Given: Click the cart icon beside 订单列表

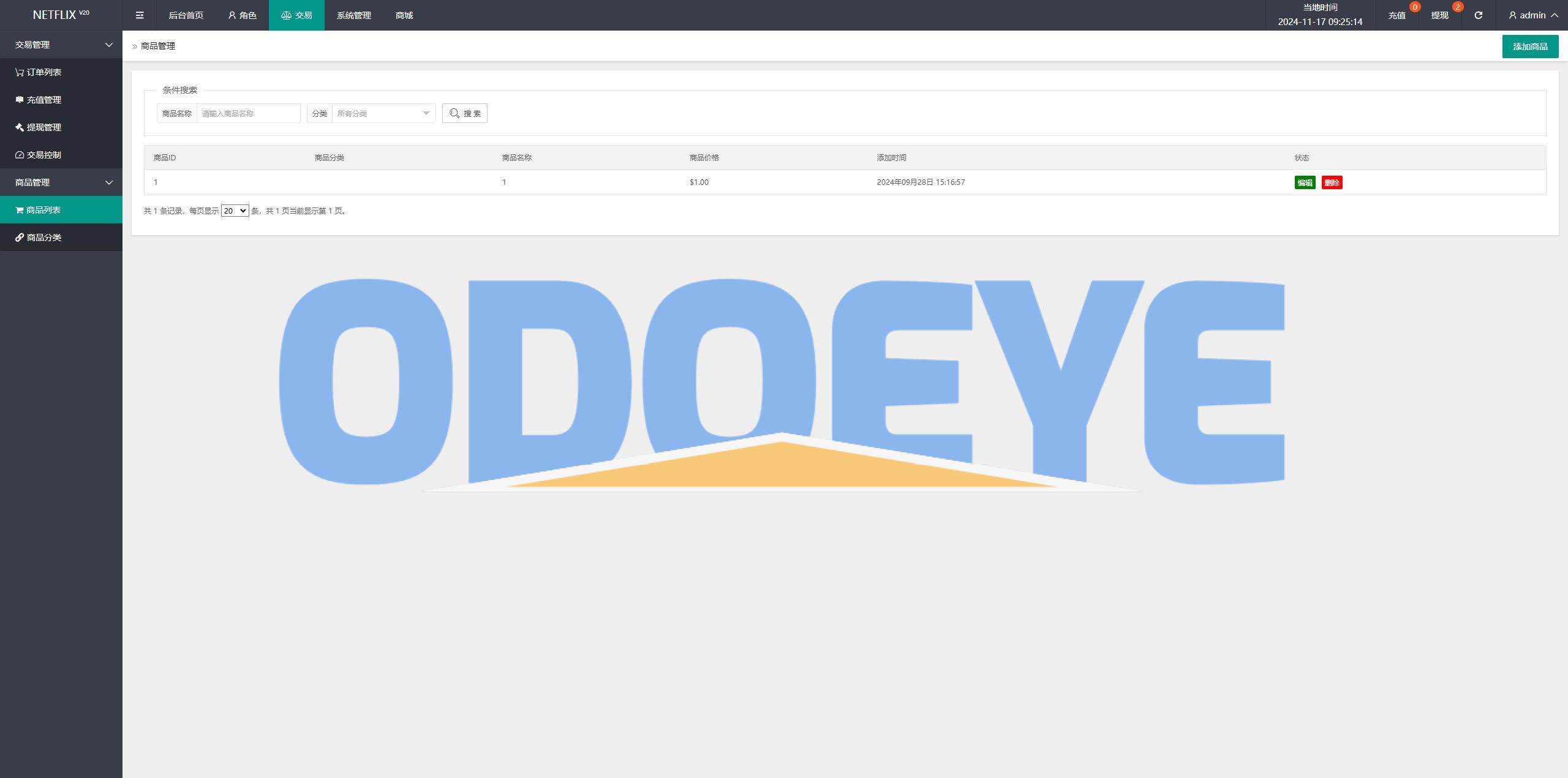Looking at the screenshot, I should point(20,72).
